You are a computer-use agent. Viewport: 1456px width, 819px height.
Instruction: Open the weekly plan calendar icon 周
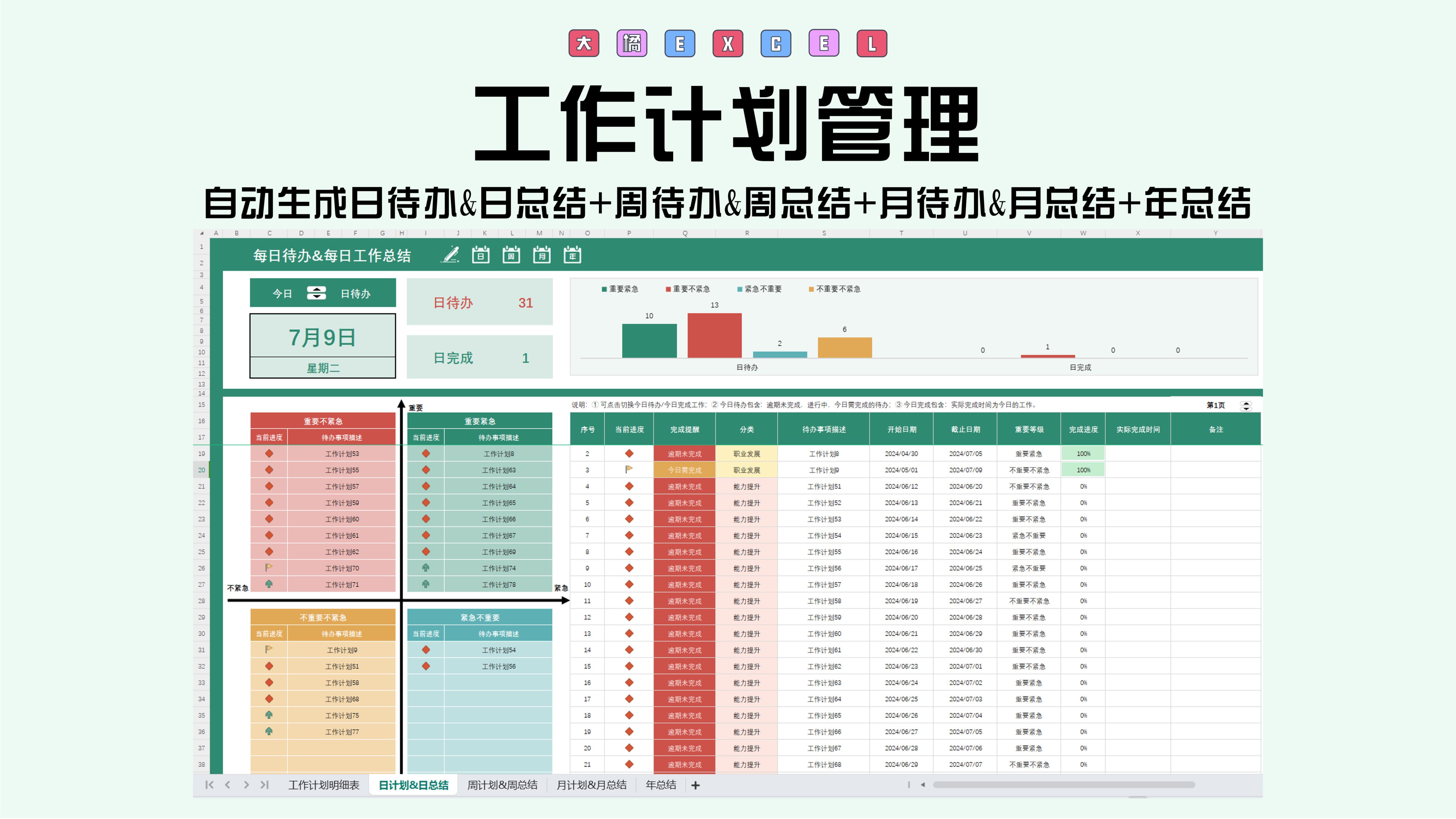tap(511, 255)
